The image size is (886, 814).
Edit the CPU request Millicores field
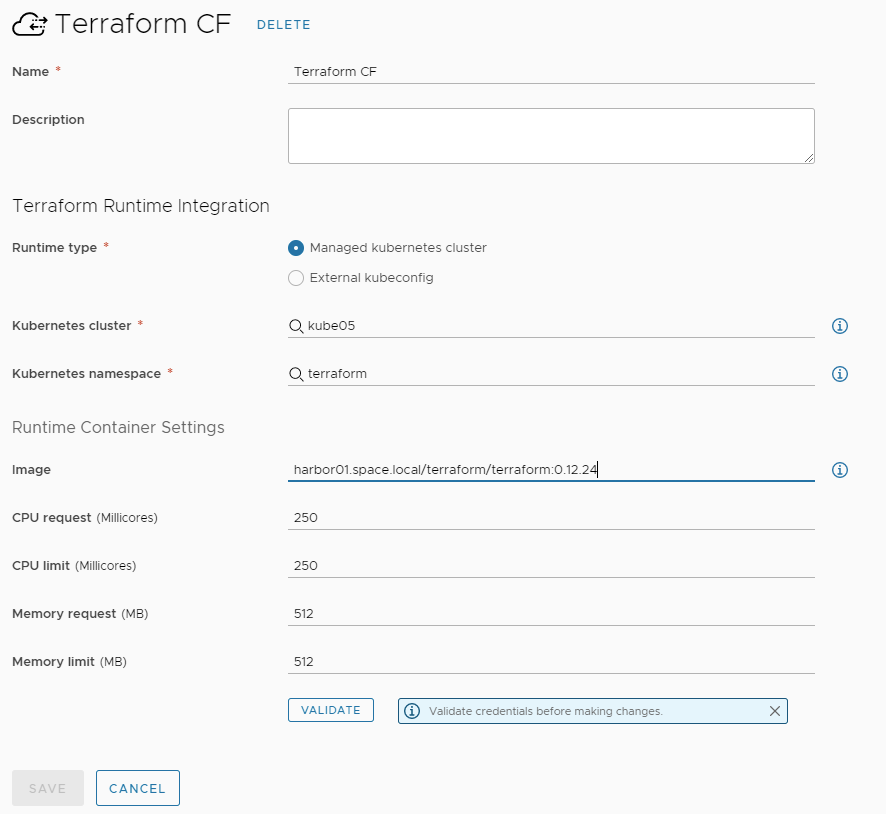[x=551, y=518]
